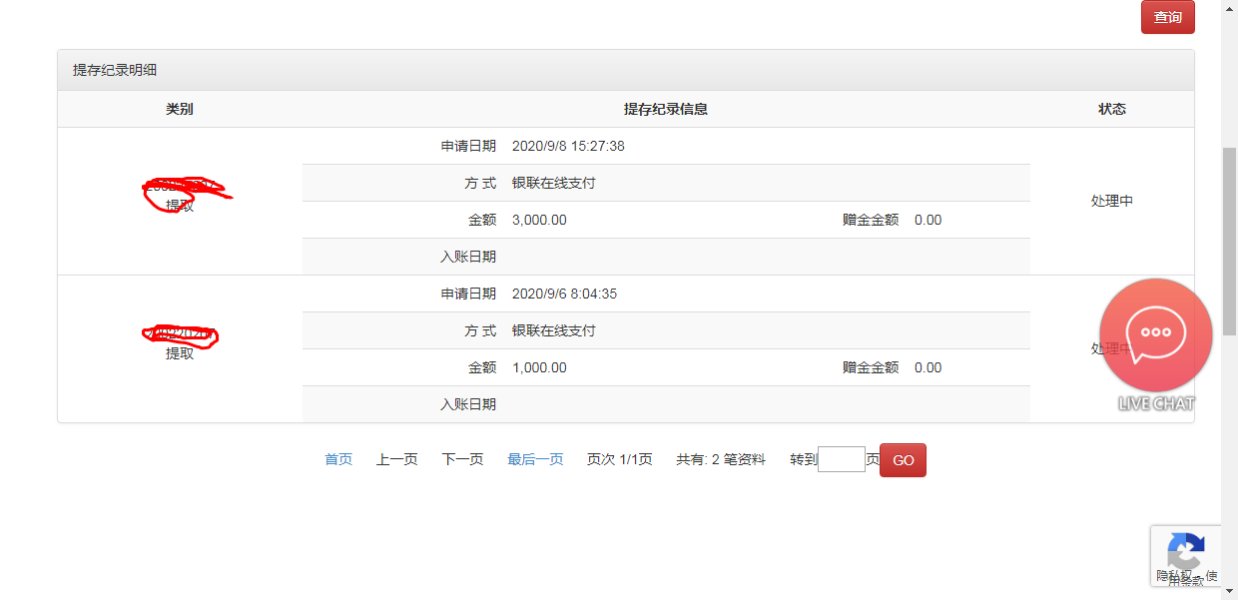
Task: Click the vertical page scrollbar thumb
Action: click(1229, 240)
